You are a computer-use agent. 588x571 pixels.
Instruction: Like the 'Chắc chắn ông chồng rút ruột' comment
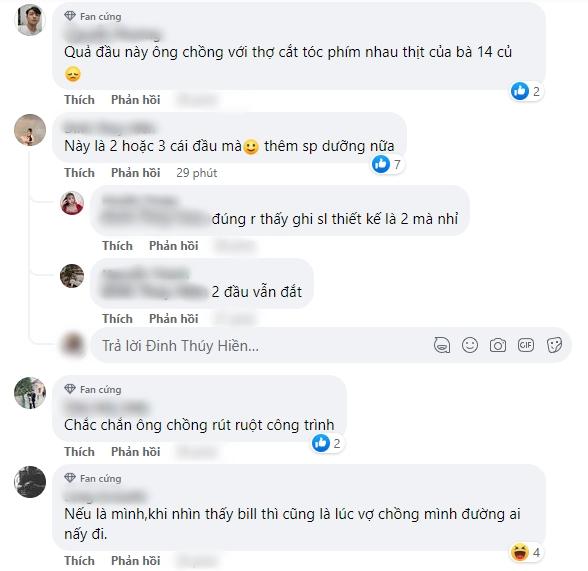(x=79, y=452)
